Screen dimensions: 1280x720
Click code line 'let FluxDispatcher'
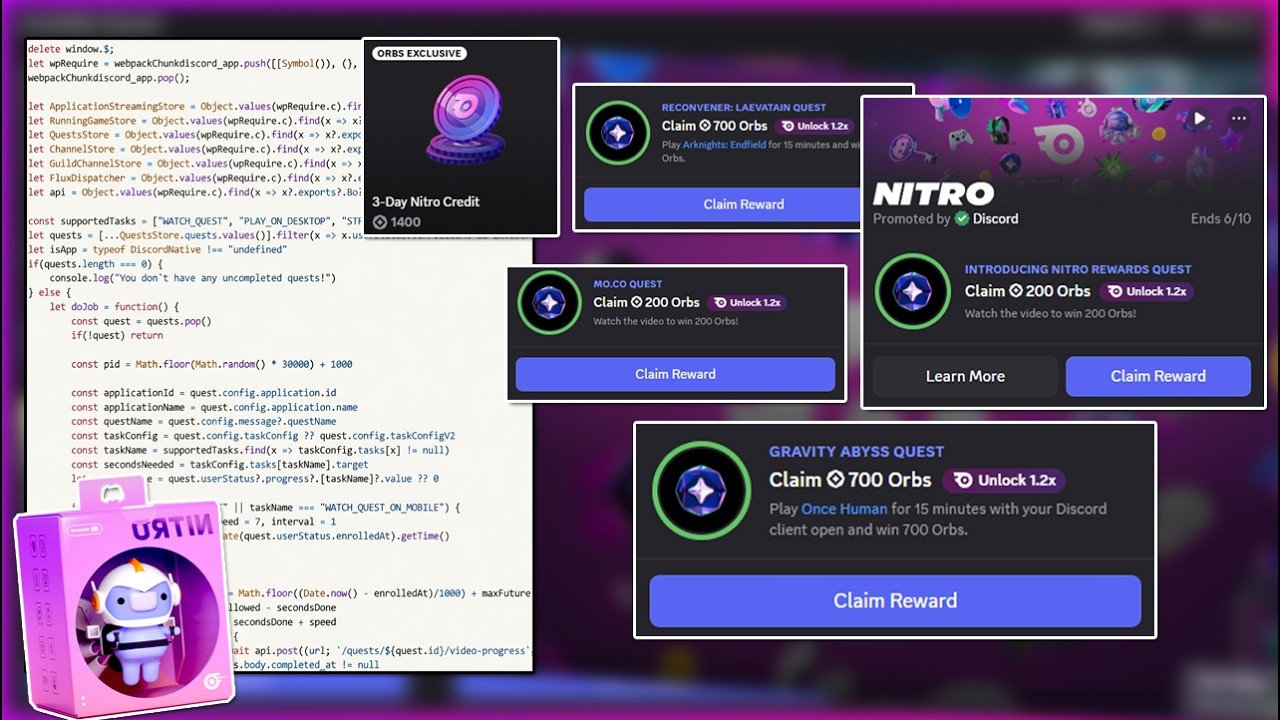click(196, 178)
